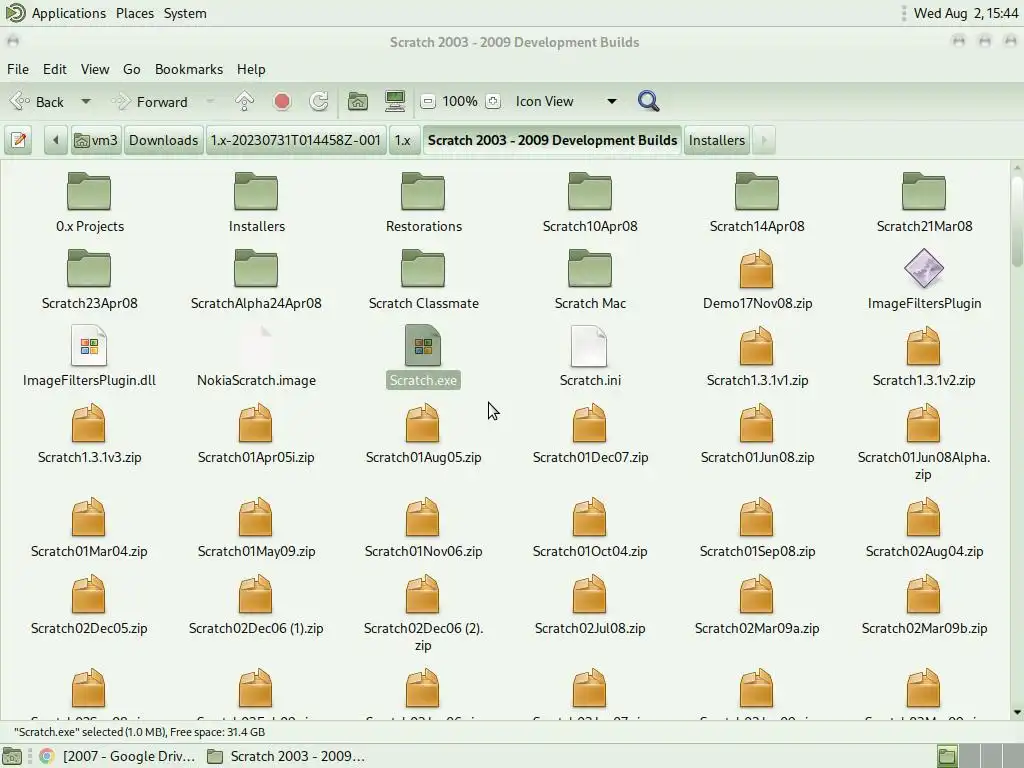The height and width of the screenshot is (768, 1024).
Task: Open the Icon View mode dropdown
Action: 566,101
